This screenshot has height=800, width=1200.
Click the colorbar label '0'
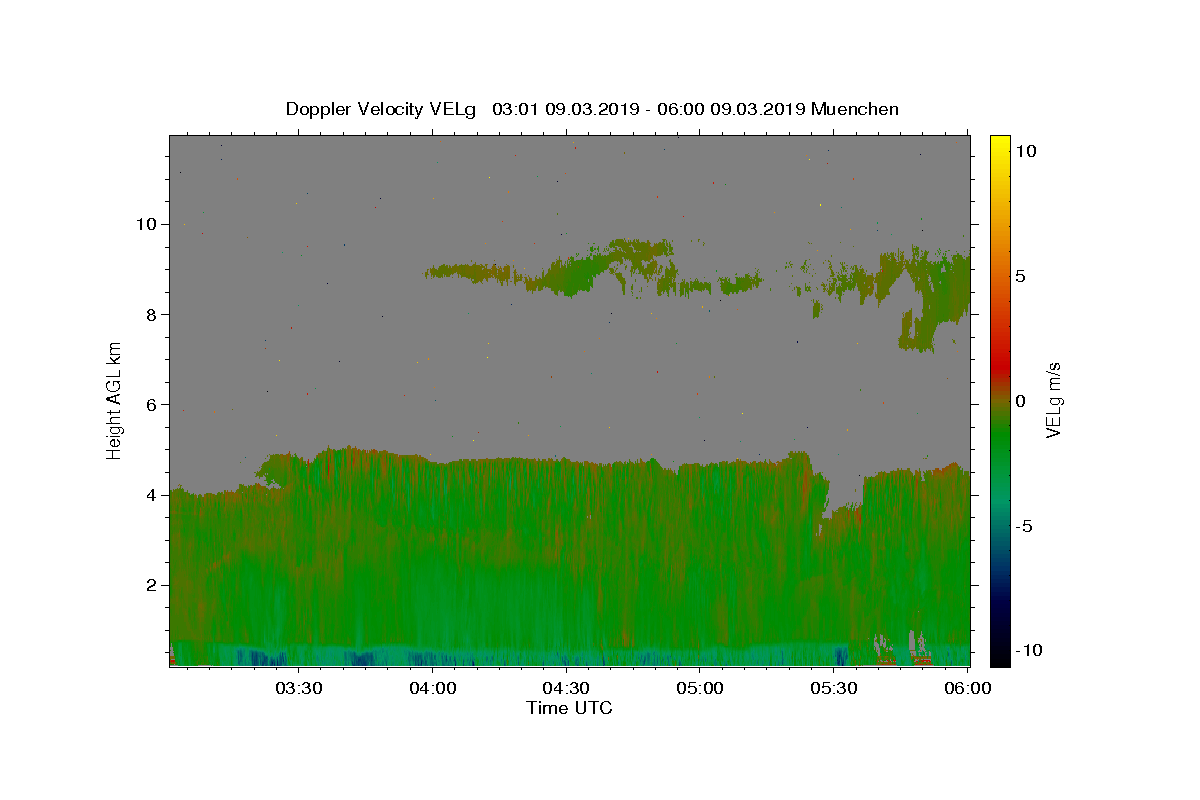pyautogui.click(x=1021, y=401)
